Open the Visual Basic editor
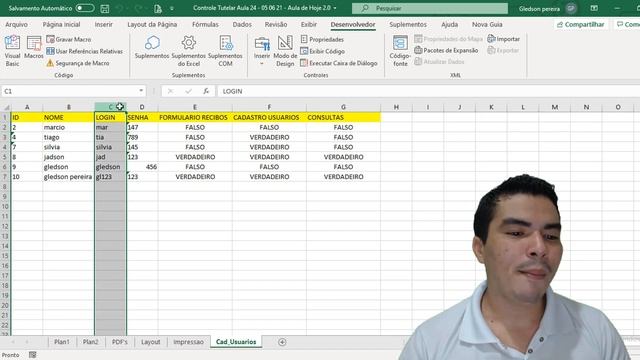 (x=12, y=51)
